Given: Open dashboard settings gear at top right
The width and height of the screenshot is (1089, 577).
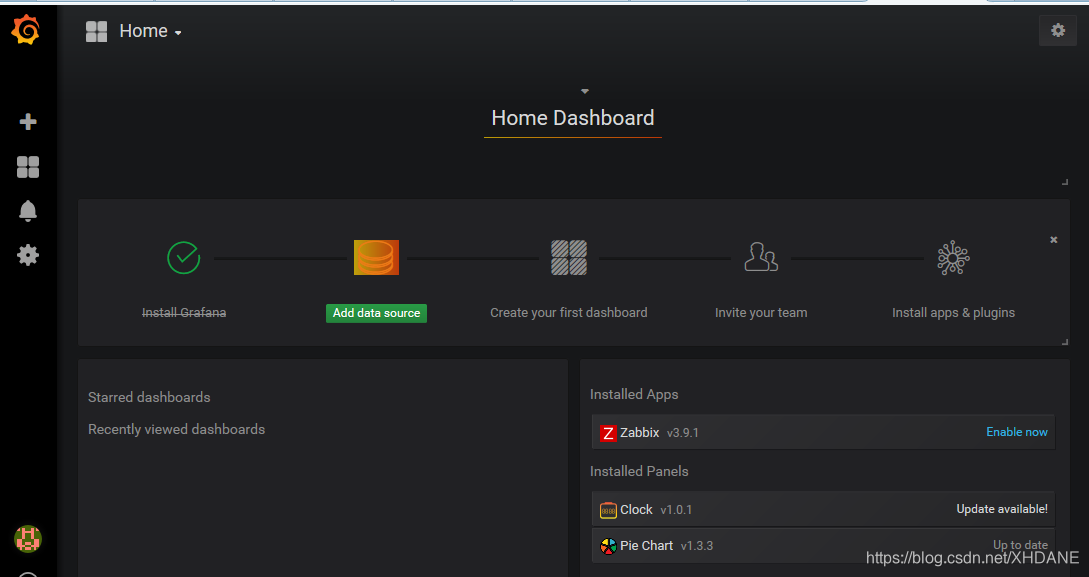Looking at the screenshot, I should (1058, 31).
